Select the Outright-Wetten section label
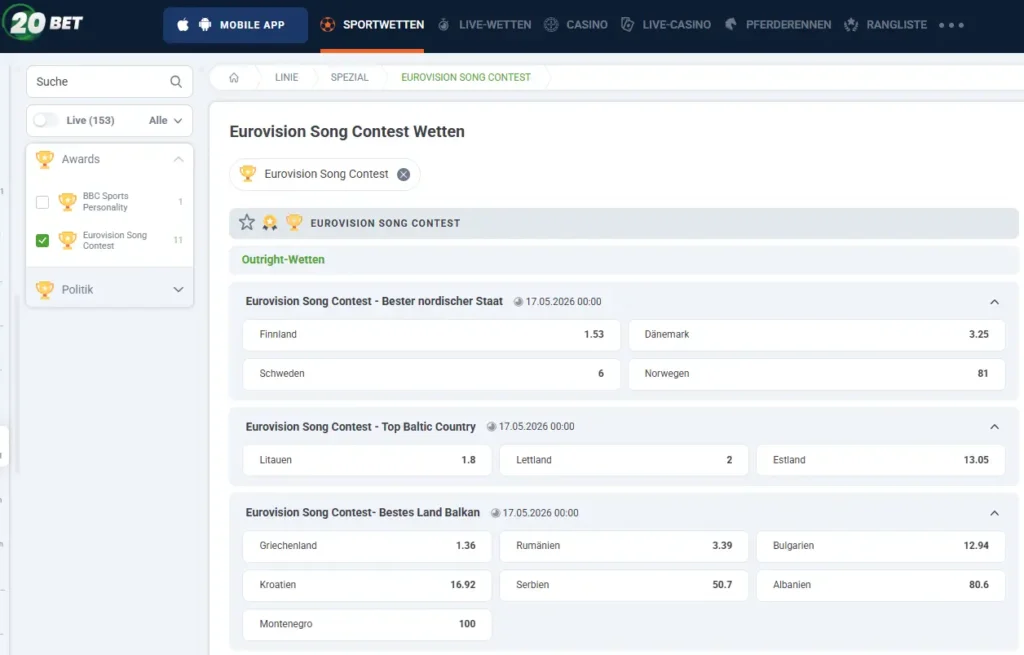 (283, 259)
